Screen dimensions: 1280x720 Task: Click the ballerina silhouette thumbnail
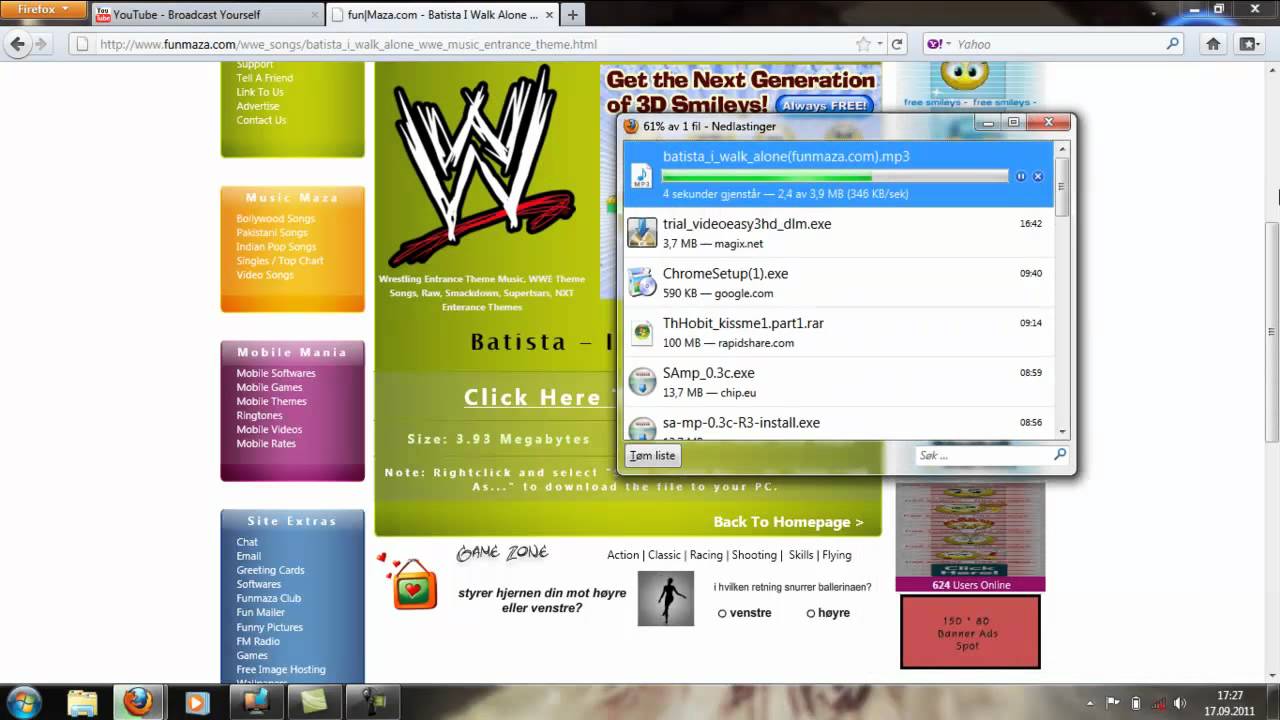[666, 598]
